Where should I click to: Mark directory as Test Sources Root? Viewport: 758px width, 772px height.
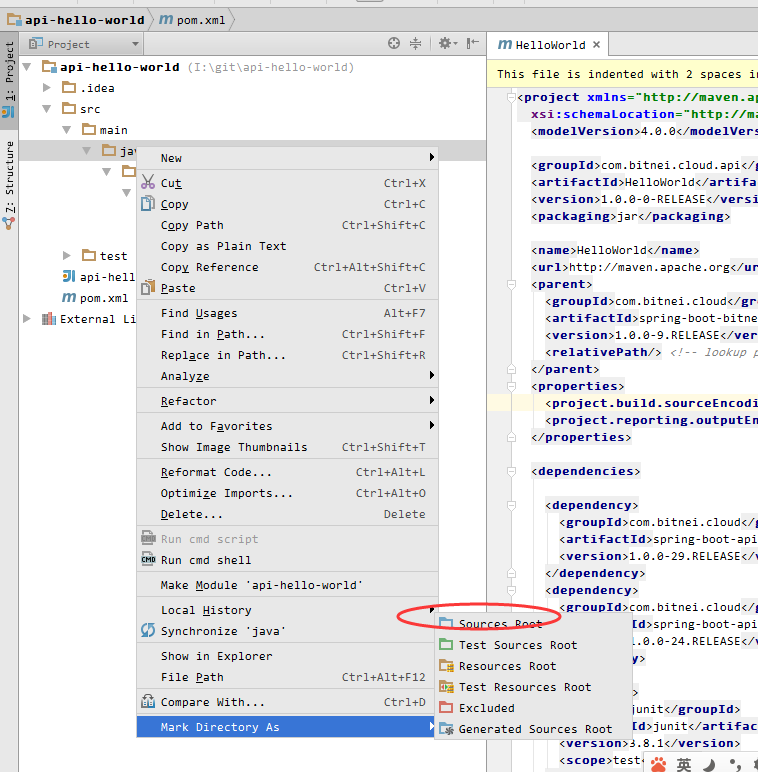click(534, 645)
